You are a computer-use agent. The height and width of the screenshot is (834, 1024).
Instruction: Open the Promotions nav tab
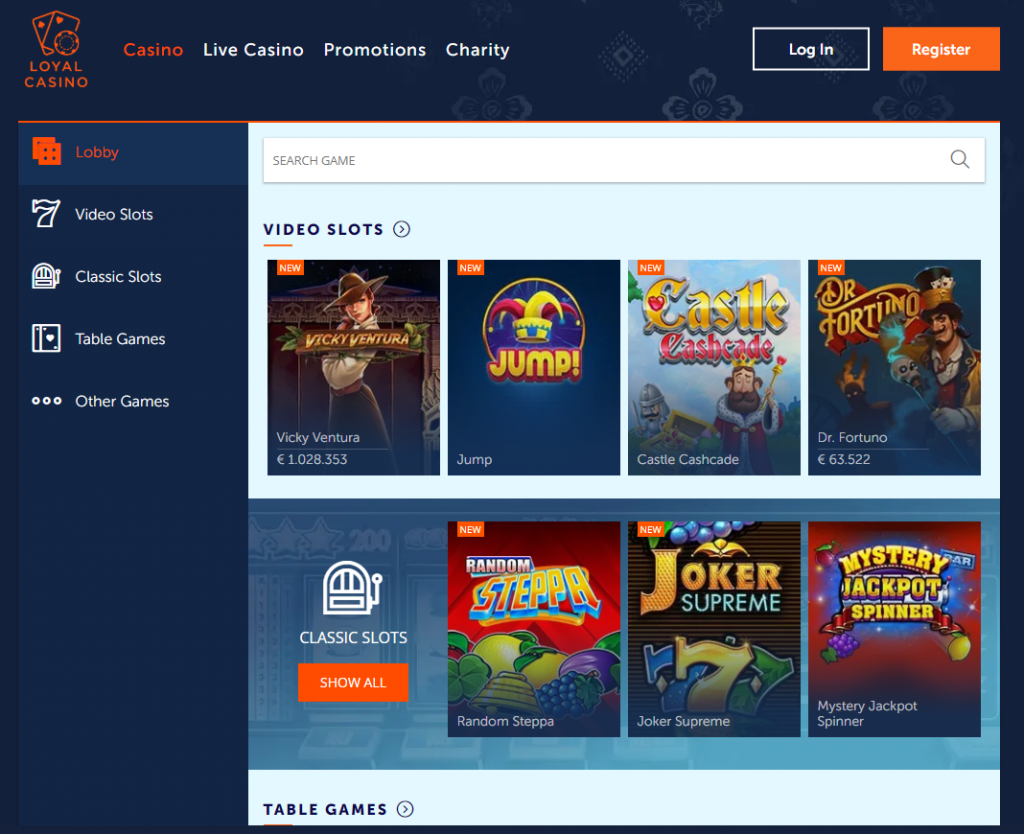[x=375, y=50]
